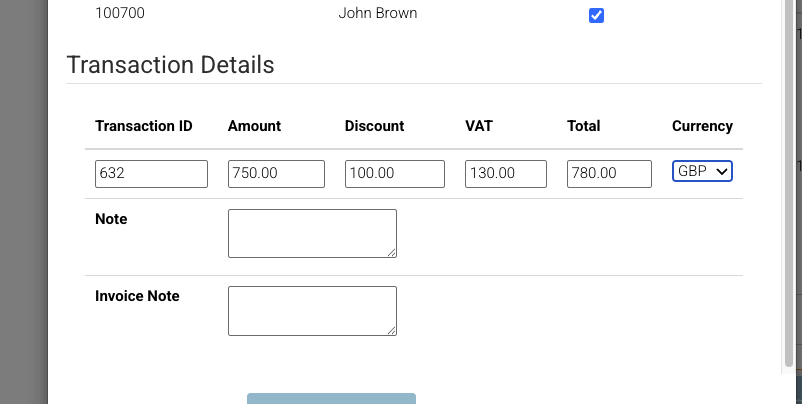The height and width of the screenshot is (404, 802).
Task: Click the Currency column header
Action: pos(702,126)
